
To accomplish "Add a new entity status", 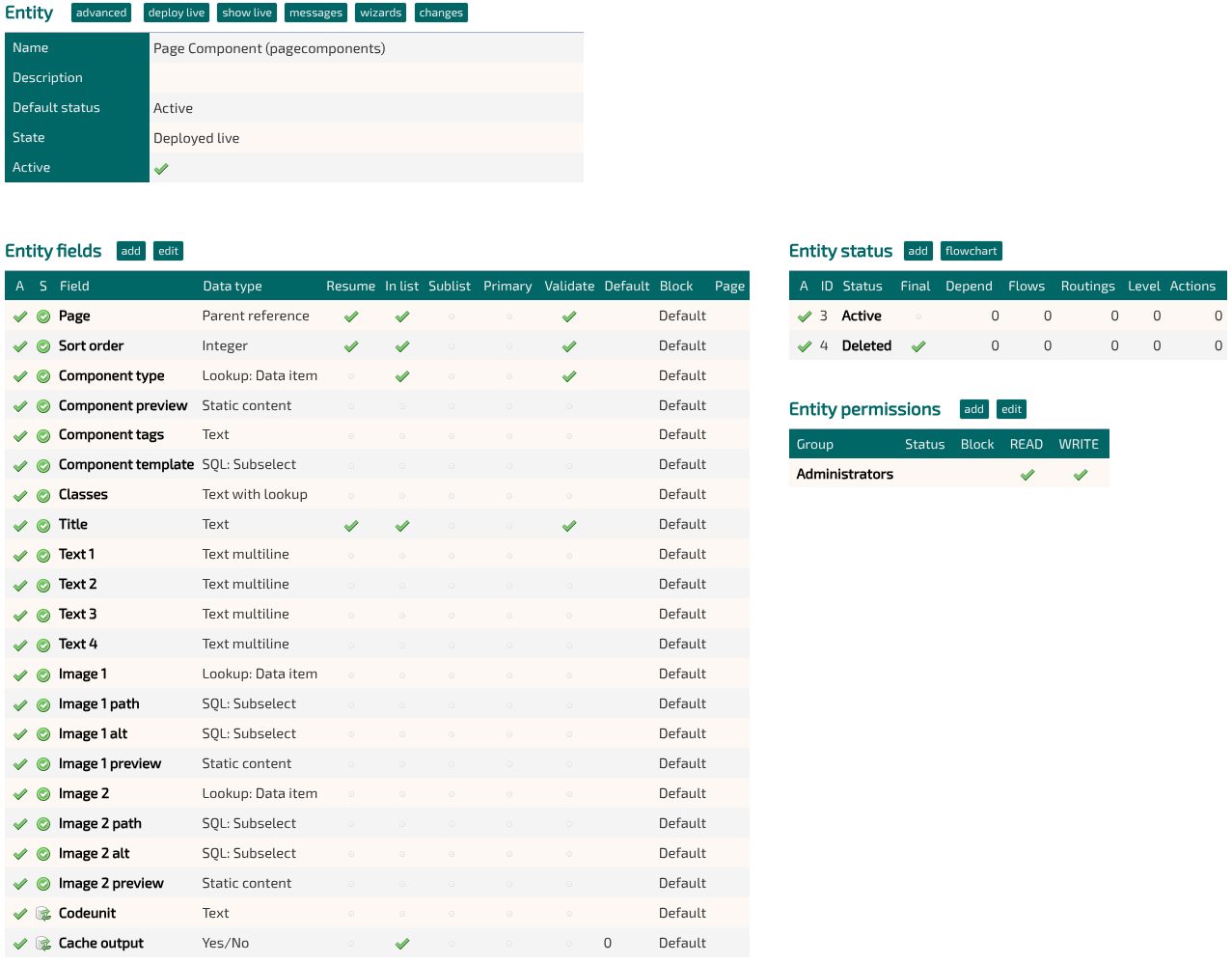I will point(918,251).
